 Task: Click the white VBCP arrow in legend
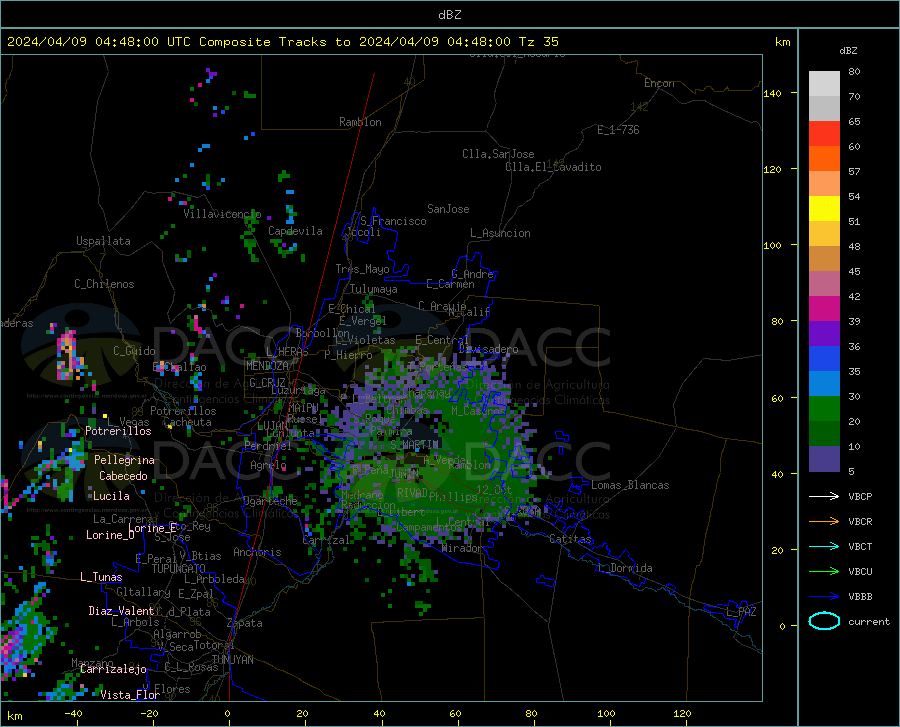(x=824, y=496)
